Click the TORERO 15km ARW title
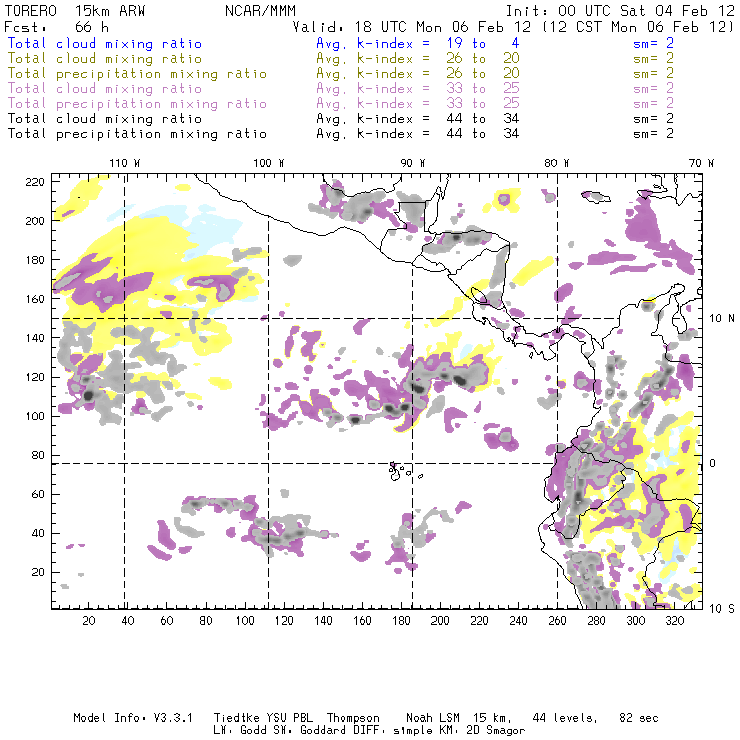This screenshot has height=740, width=740. 75,11
